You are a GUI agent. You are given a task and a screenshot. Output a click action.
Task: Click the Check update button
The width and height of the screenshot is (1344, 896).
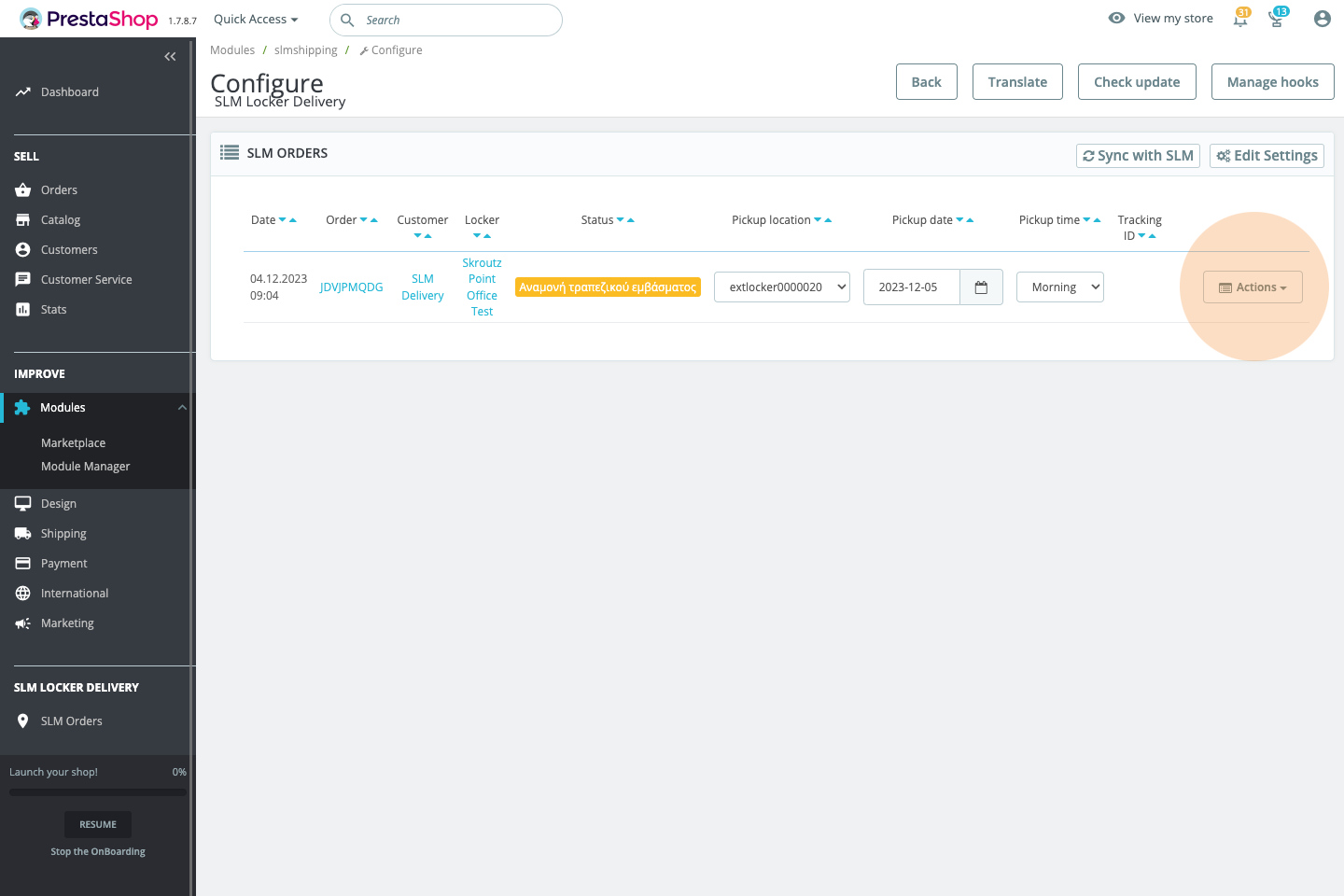[x=1137, y=82]
